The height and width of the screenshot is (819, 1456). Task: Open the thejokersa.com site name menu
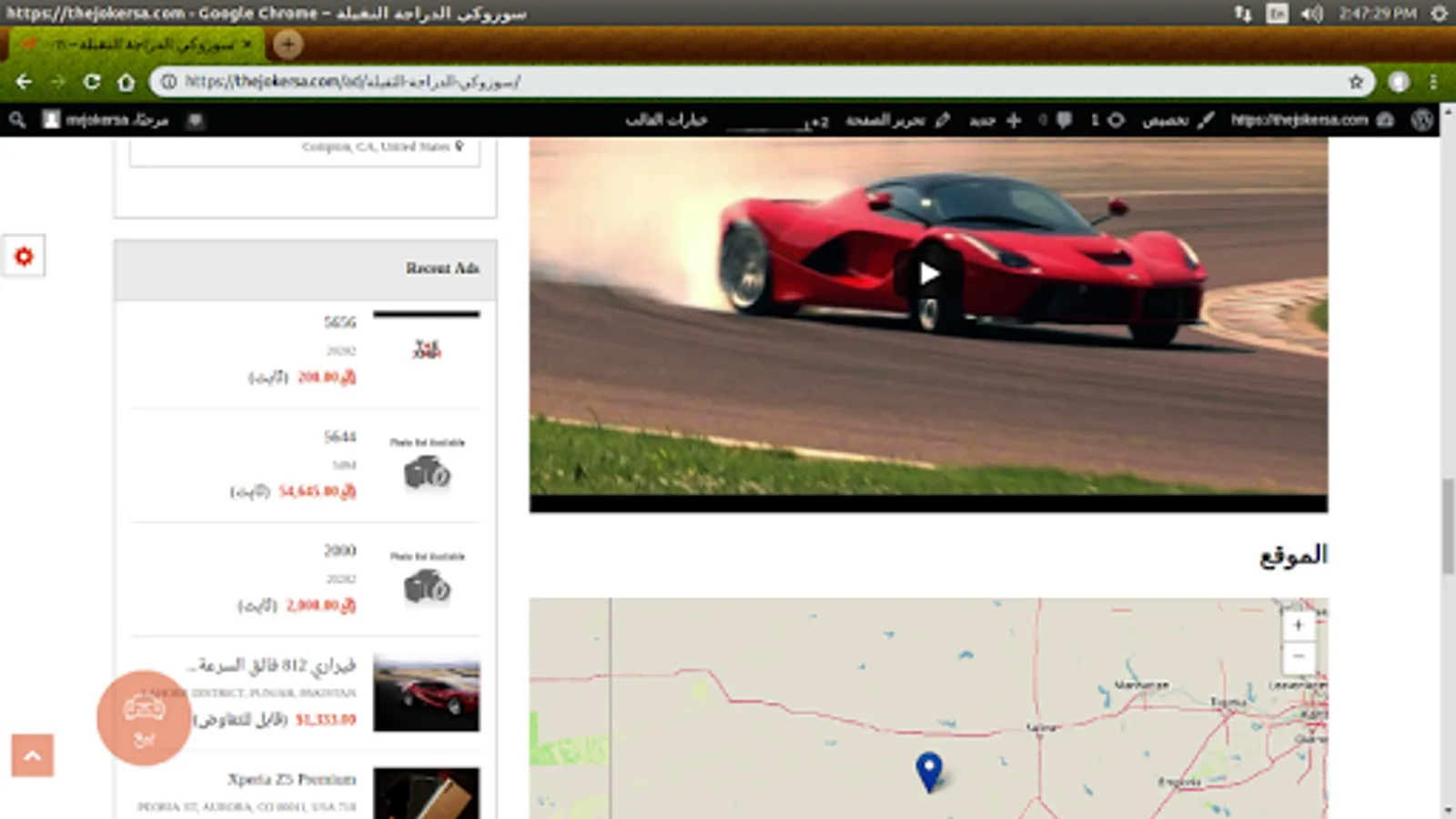click(1311, 120)
